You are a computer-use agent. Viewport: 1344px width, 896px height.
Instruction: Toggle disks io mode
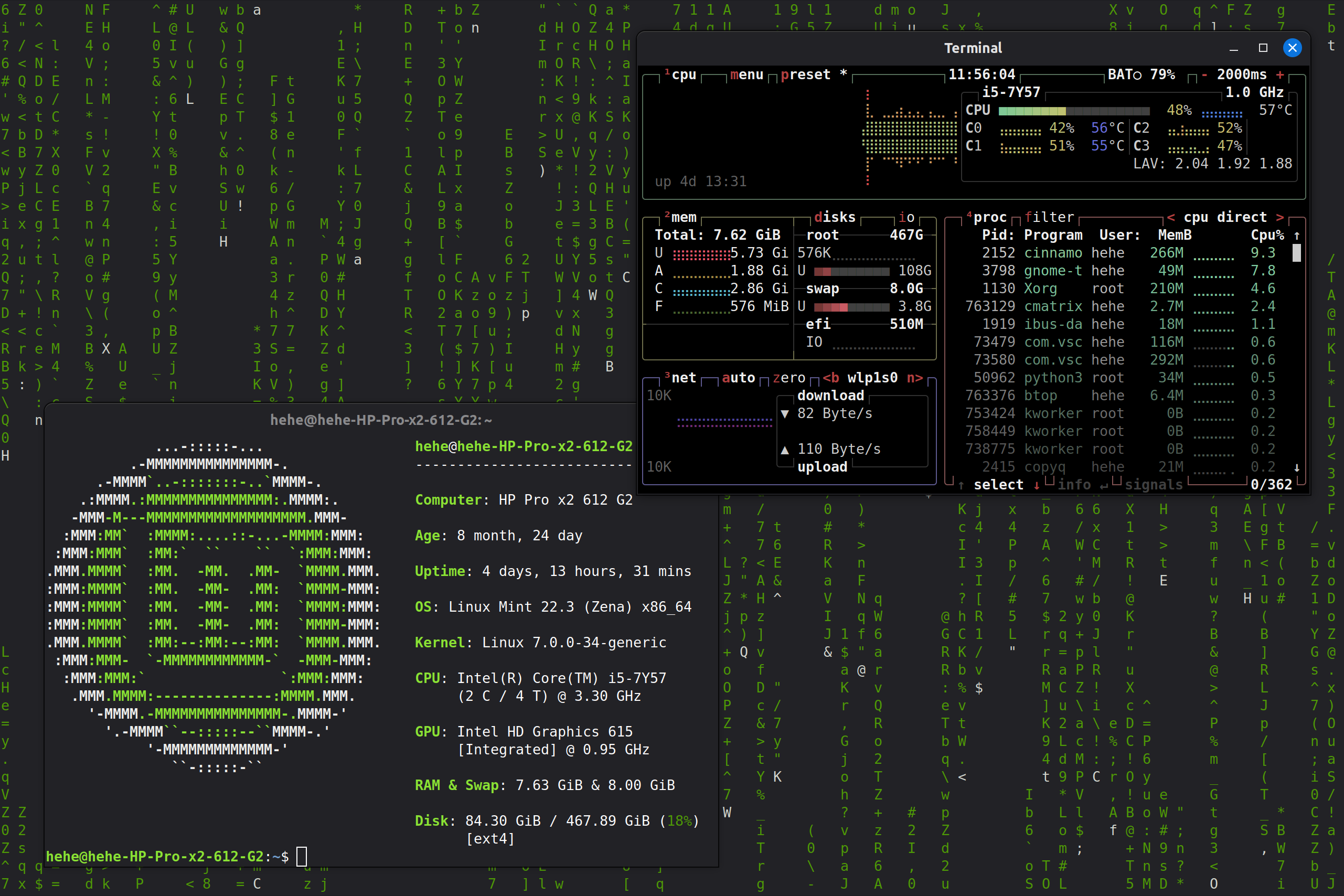[x=906, y=217]
